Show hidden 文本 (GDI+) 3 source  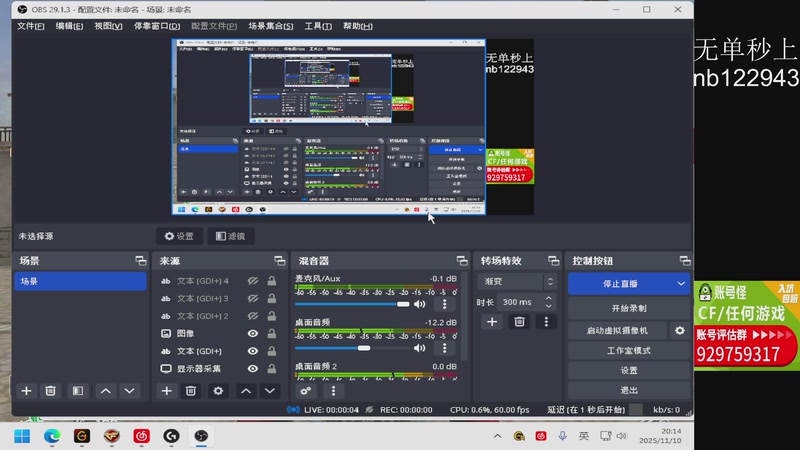253,298
